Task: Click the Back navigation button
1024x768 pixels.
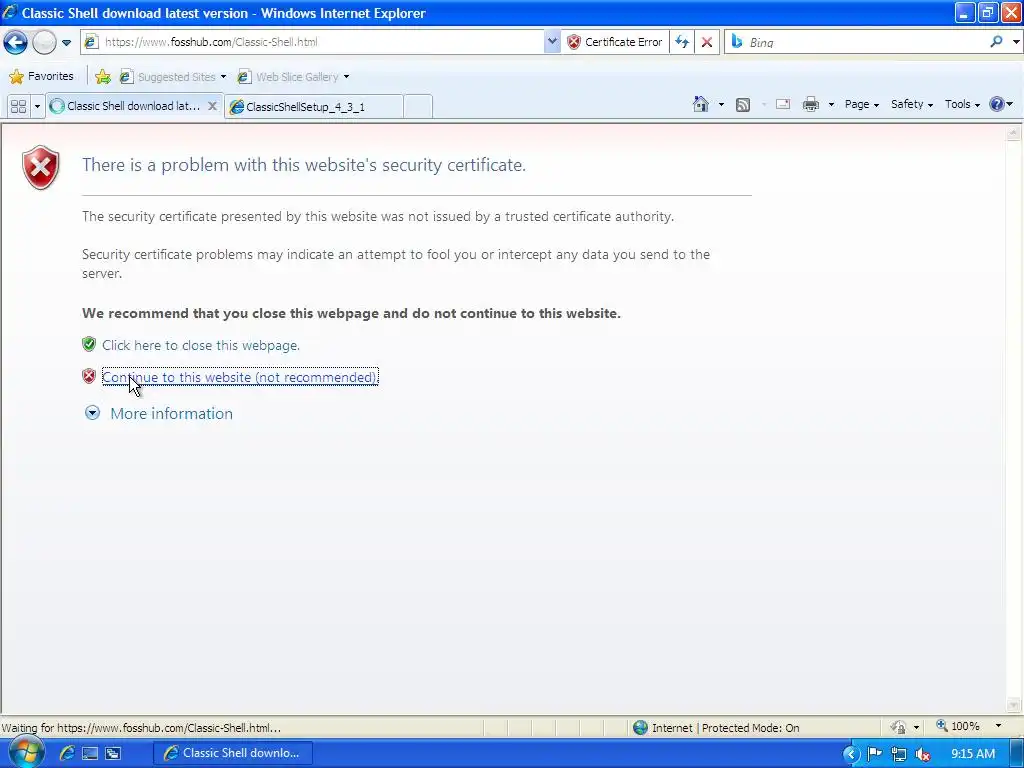Action: (x=16, y=42)
